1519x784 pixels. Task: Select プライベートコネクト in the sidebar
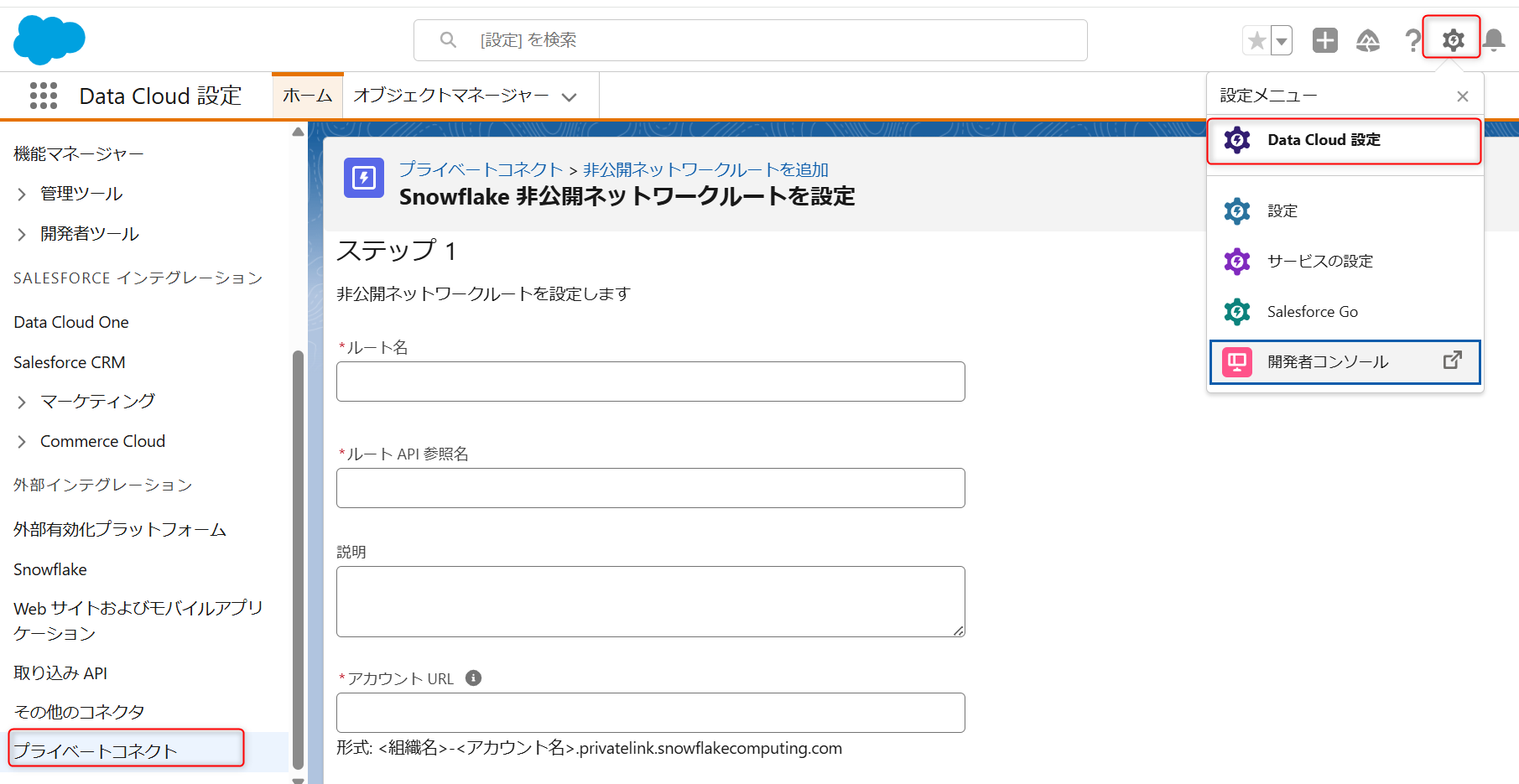(96, 751)
